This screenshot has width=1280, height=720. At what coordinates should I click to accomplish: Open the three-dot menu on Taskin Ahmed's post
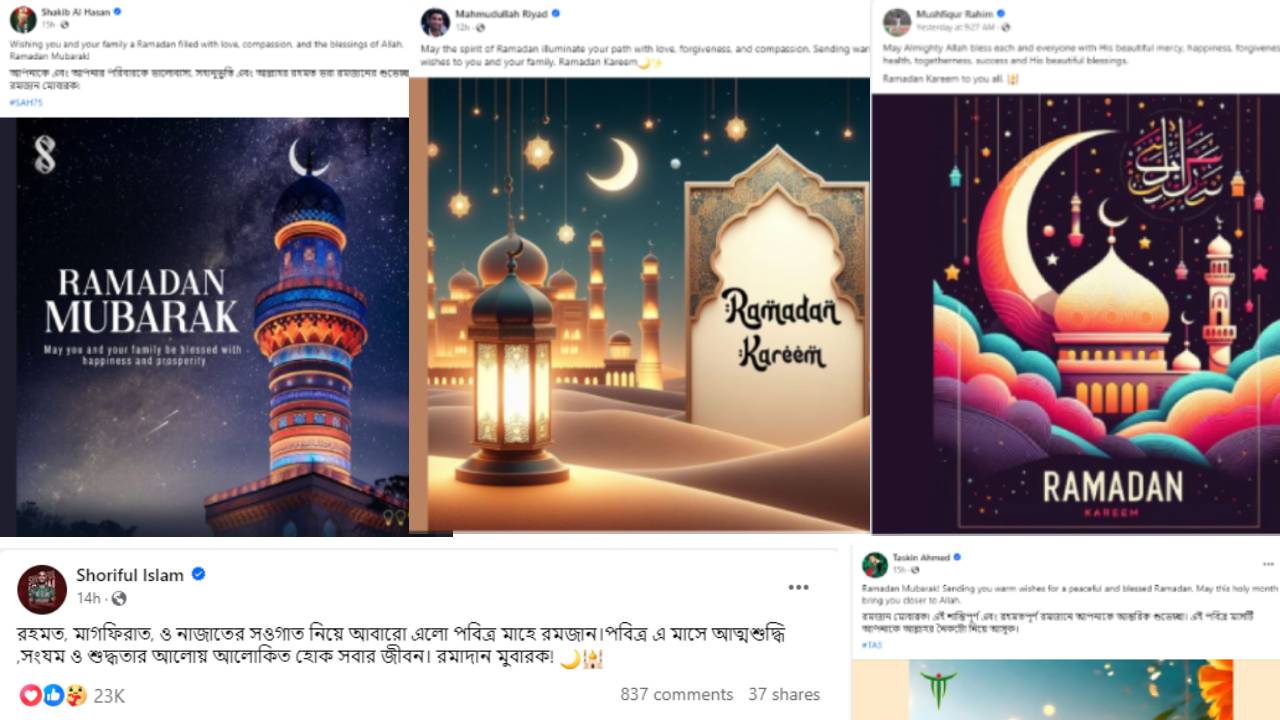tap(1268, 565)
